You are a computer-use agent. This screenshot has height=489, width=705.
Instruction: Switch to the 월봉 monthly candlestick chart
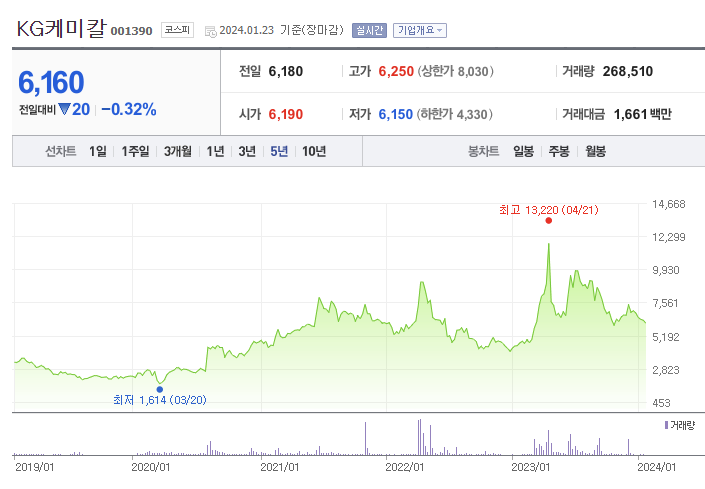coord(595,151)
